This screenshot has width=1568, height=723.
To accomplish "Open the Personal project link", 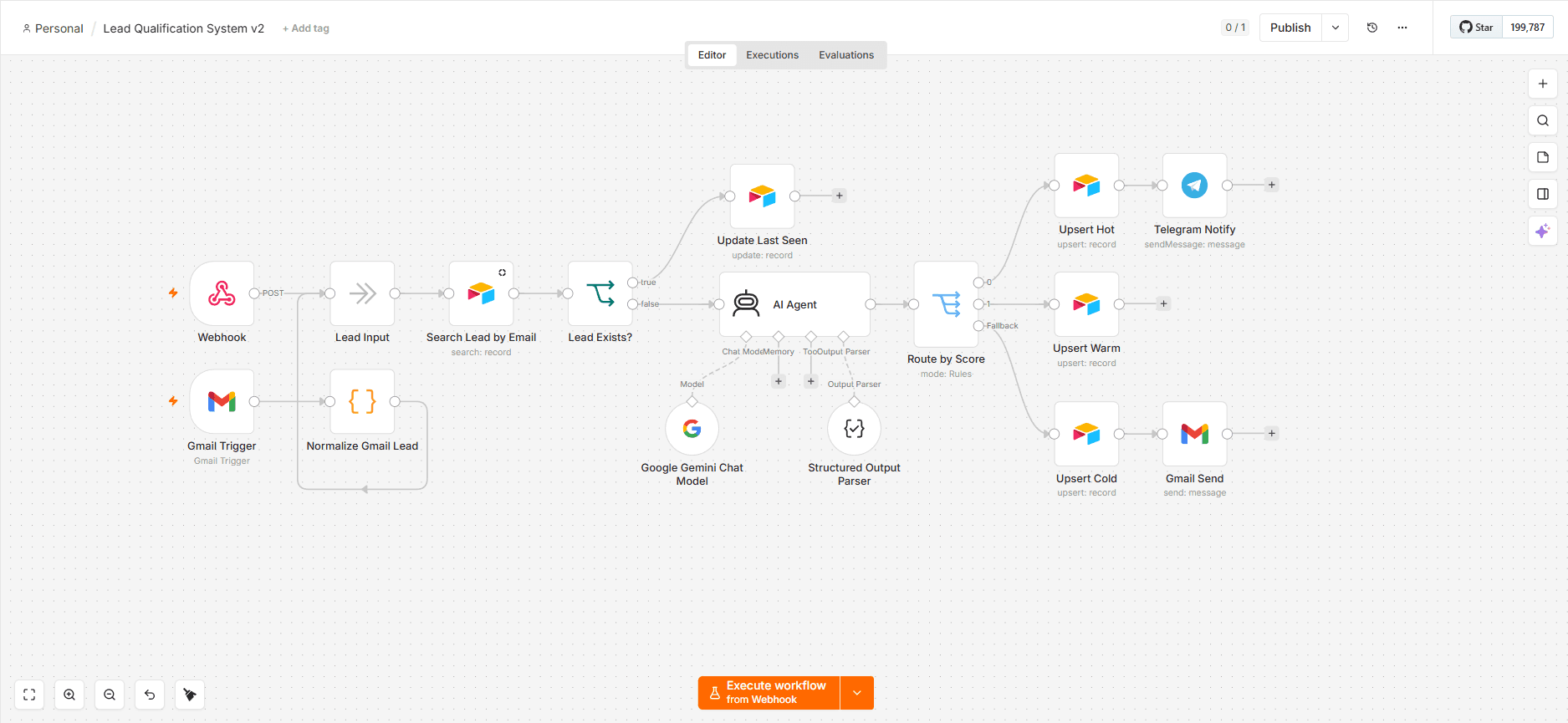I will pyautogui.click(x=53, y=28).
